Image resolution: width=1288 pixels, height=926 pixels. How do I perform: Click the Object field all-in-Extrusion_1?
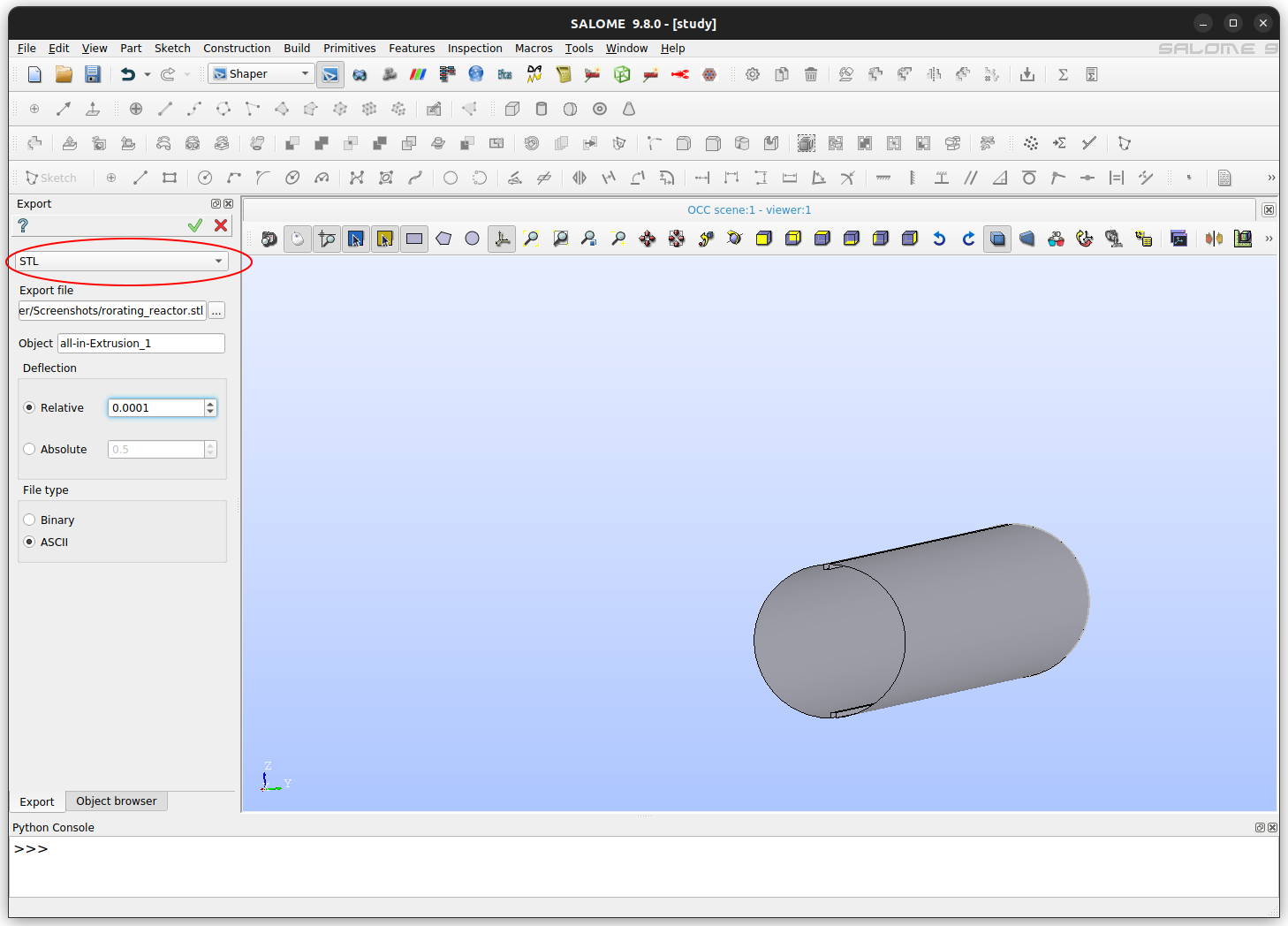pos(141,343)
